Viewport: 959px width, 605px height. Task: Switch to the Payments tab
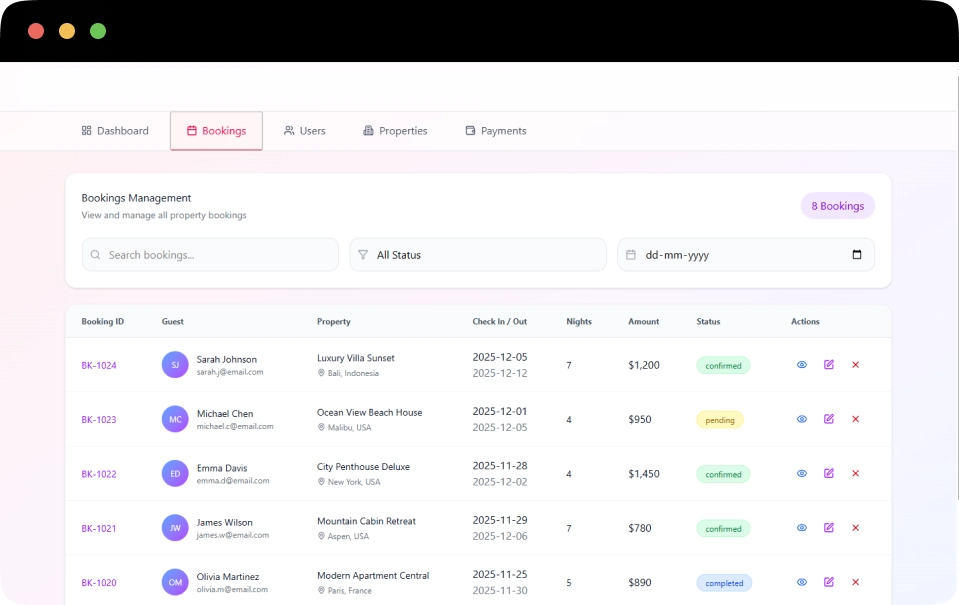click(495, 130)
